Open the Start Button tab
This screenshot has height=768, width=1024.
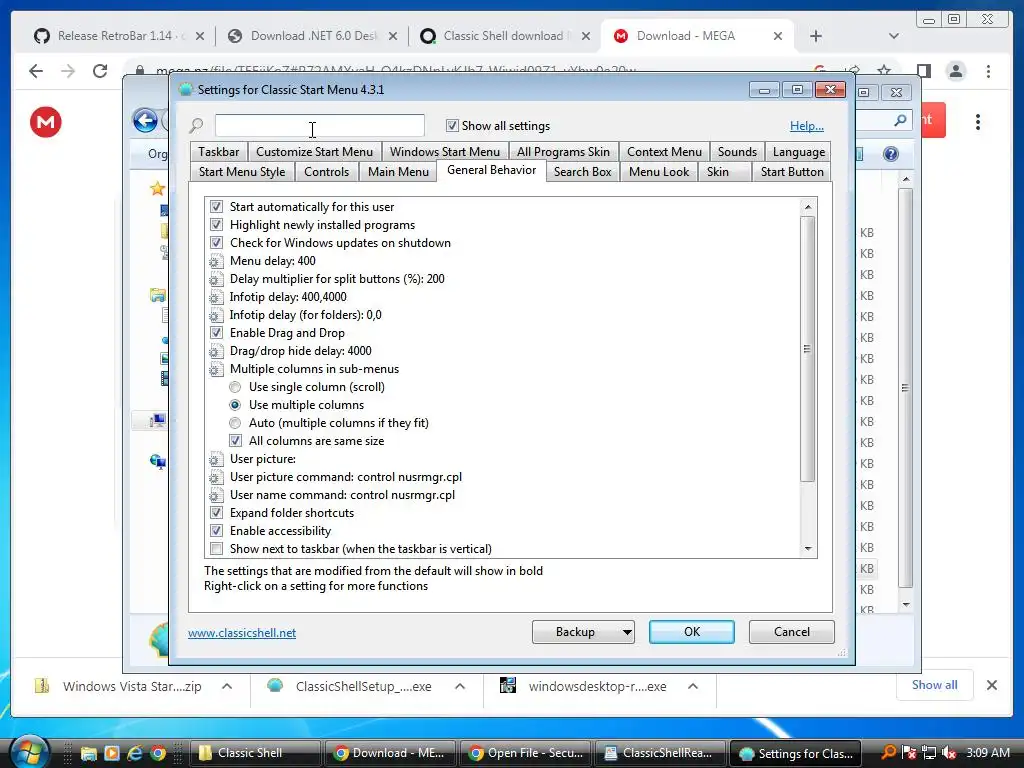point(792,172)
